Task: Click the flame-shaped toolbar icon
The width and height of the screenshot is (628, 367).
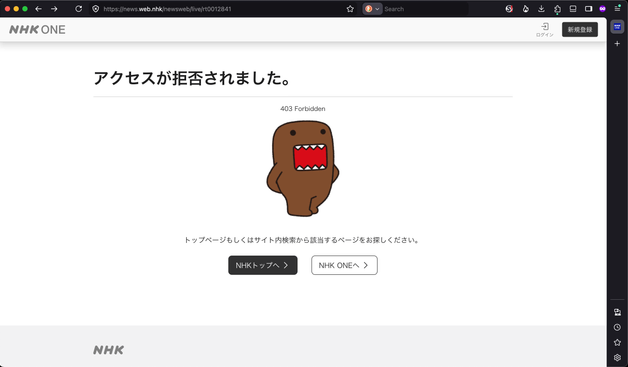Action: [525, 9]
